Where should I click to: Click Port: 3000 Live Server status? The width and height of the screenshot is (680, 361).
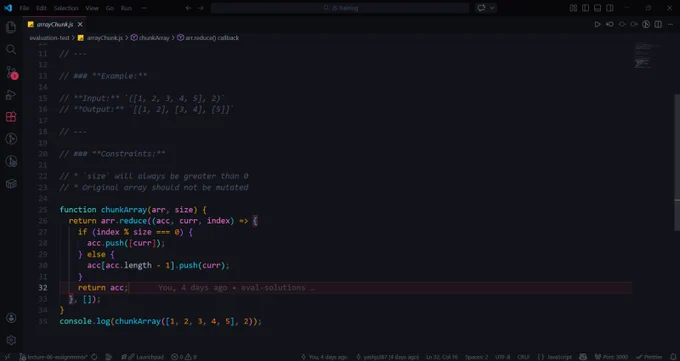point(611,357)
